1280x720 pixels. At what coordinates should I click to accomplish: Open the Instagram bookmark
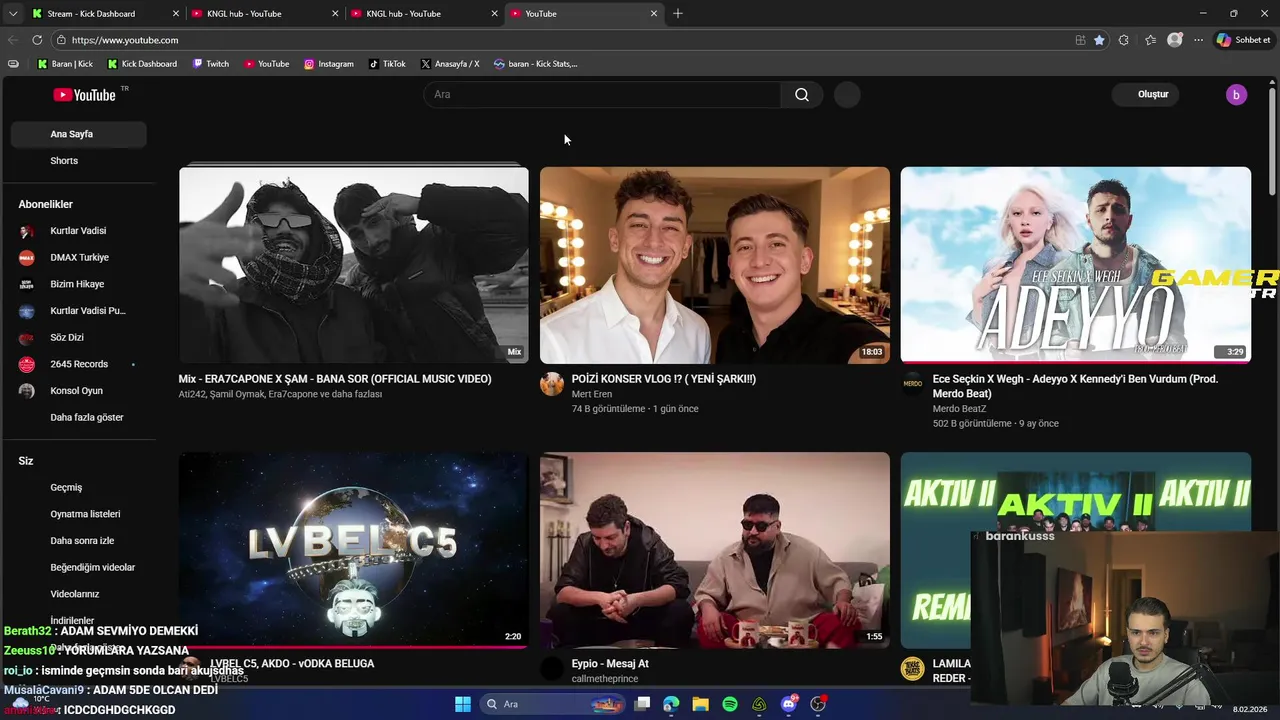[329, 64]
